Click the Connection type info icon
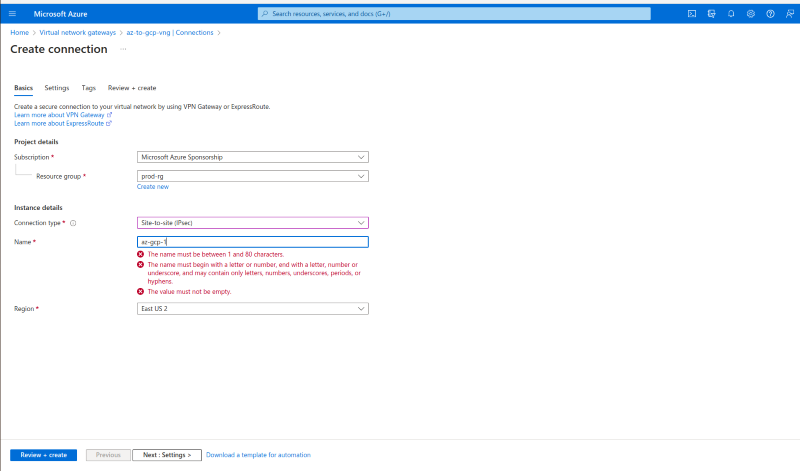Viewport: 800px width, 471px height. coord(73,223)
